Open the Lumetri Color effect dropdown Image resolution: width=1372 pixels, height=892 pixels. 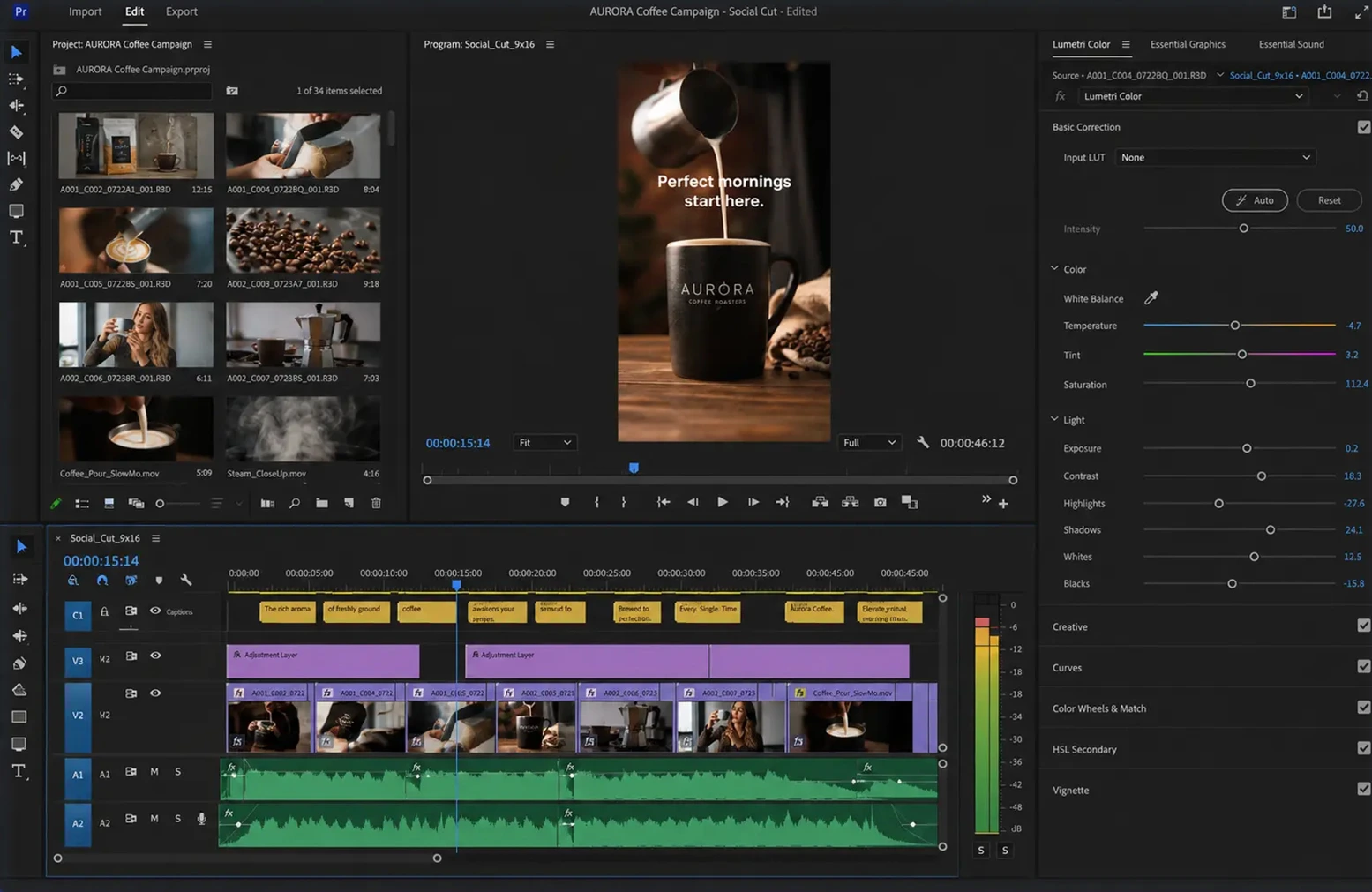(x=1193, y=96)
